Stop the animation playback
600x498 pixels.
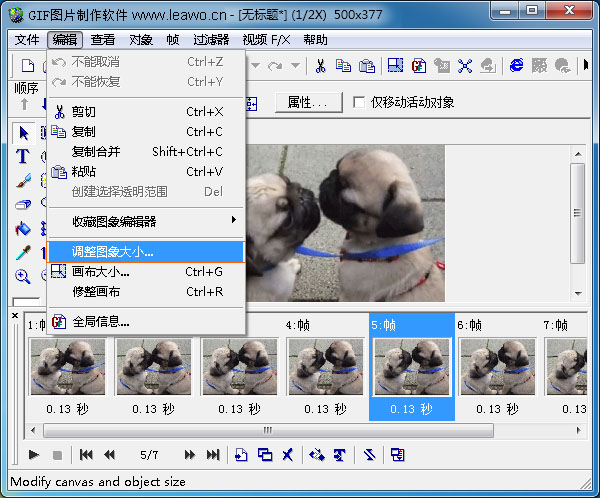(x=57, y=455)
